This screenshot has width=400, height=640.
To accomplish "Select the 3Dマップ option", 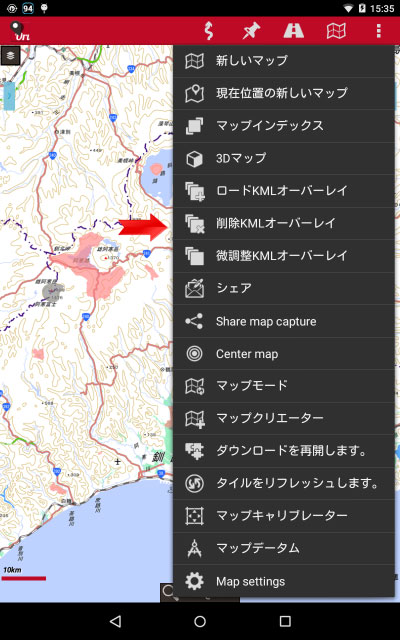I will click(284, 158).
